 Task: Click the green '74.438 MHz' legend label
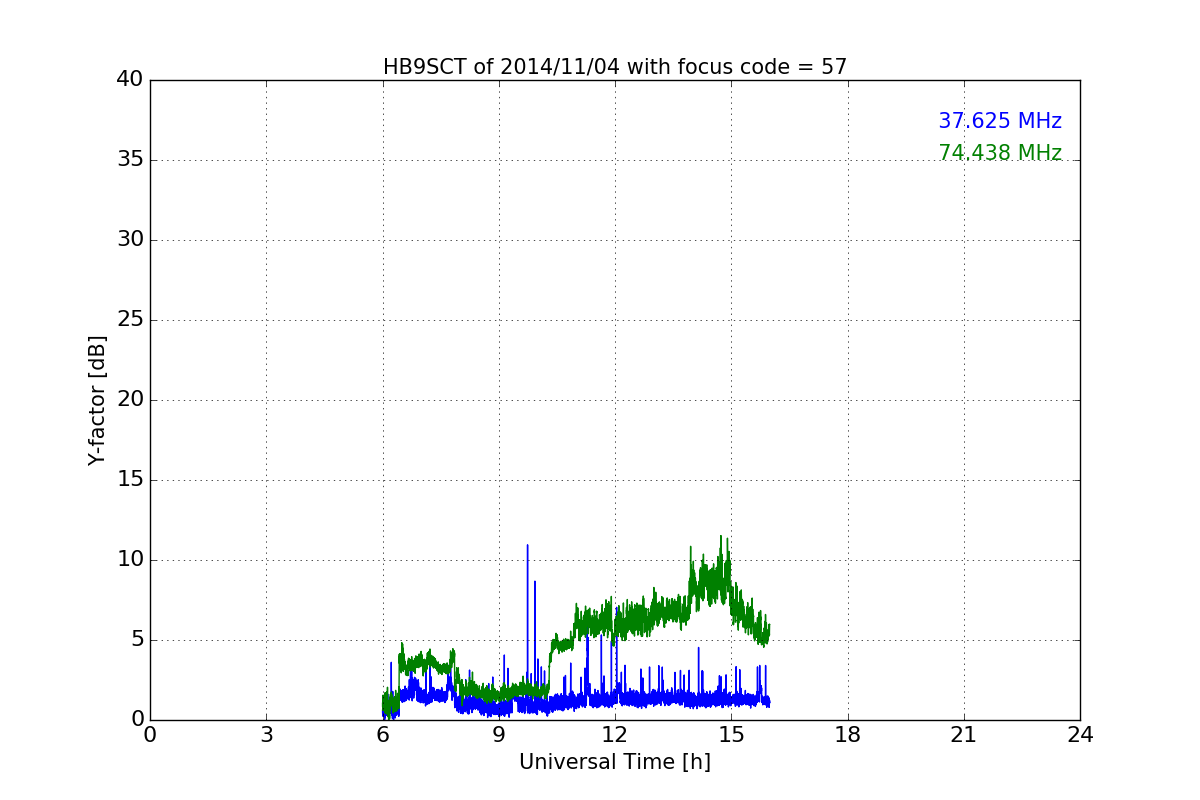pos(1000,153)
